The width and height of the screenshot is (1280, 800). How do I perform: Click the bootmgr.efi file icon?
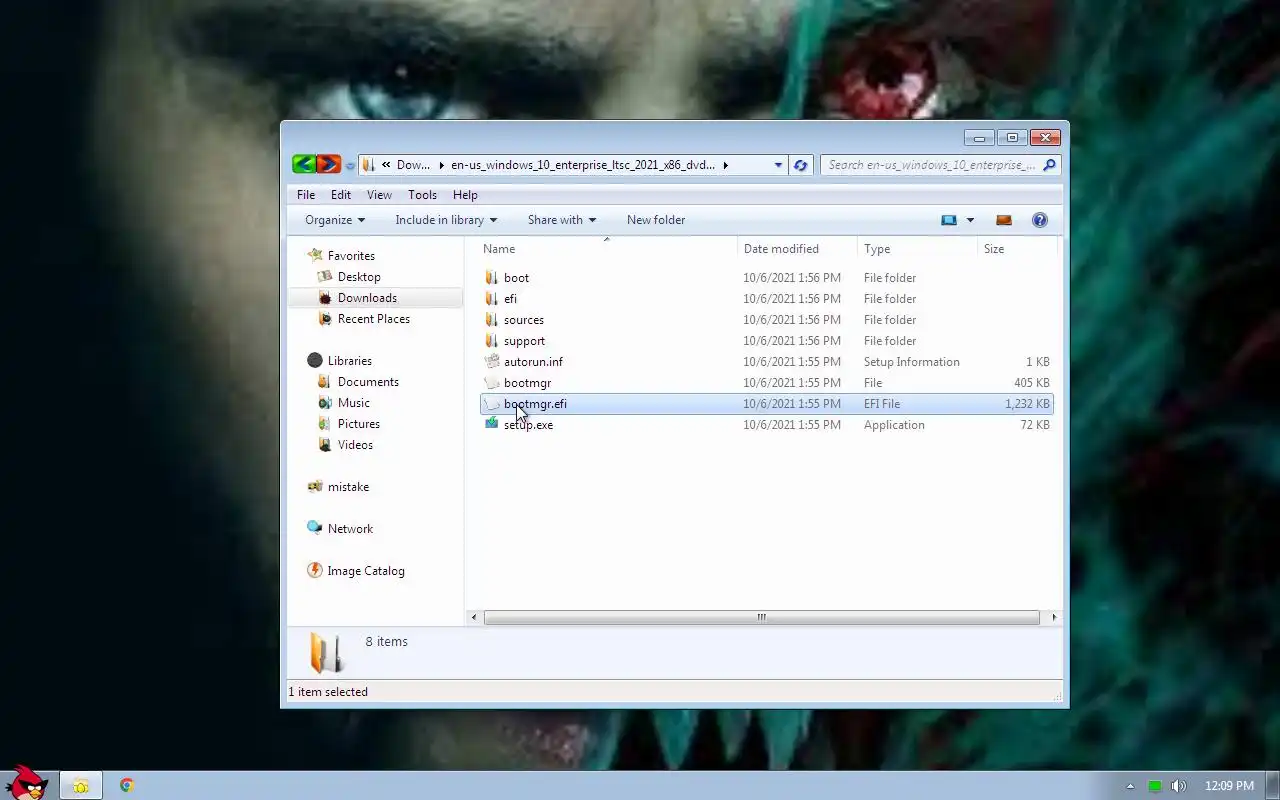pos(491,404)
